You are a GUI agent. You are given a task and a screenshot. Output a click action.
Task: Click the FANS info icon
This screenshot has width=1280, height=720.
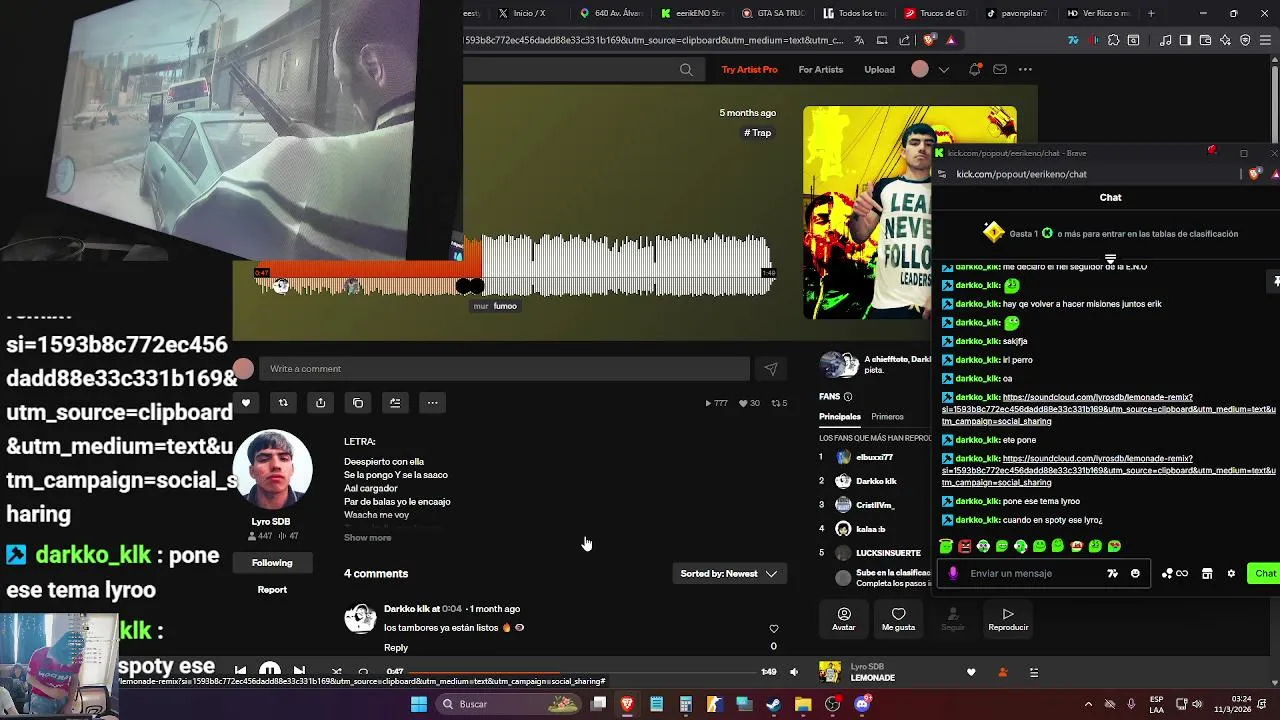[x=848, y=397]
